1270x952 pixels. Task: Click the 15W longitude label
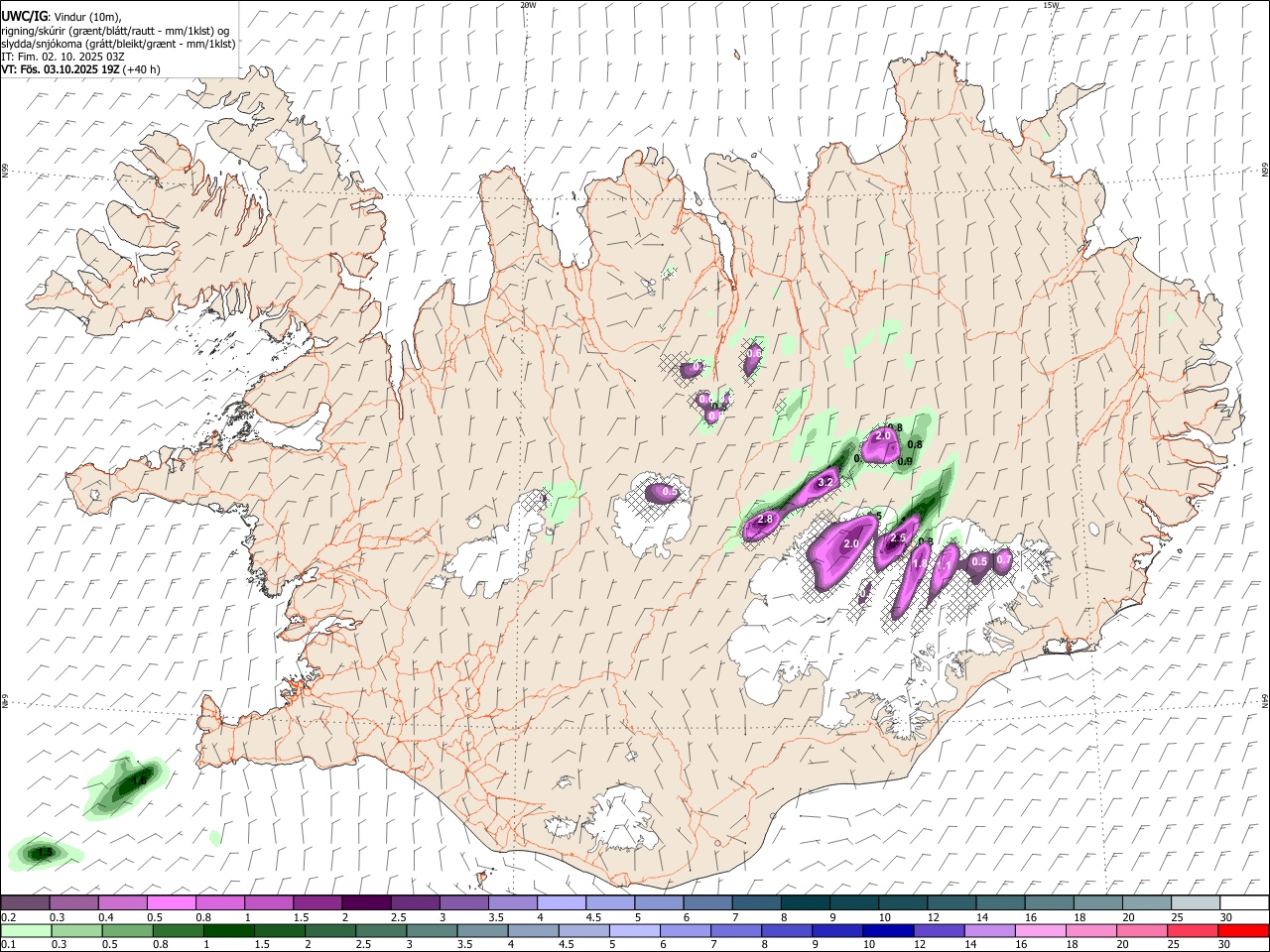click(x=1052, y=5)
